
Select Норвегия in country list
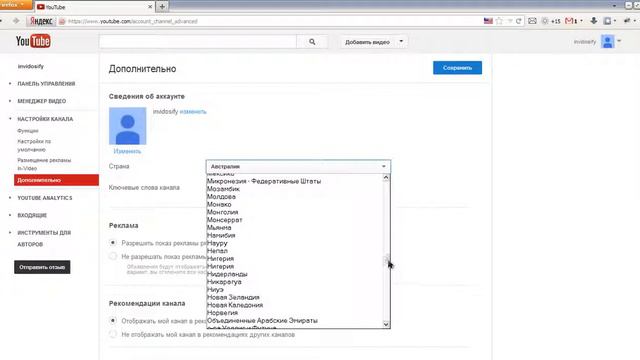coord(296,313)
